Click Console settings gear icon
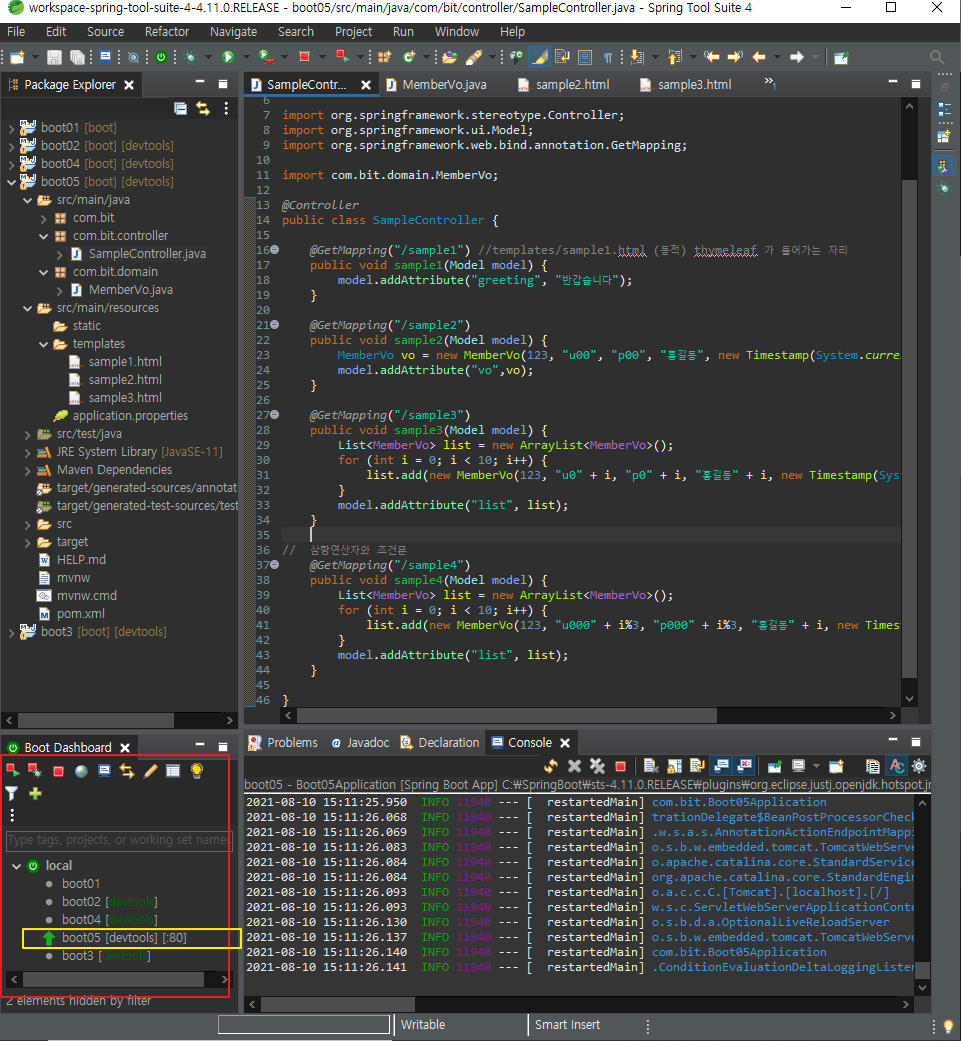 919,766
